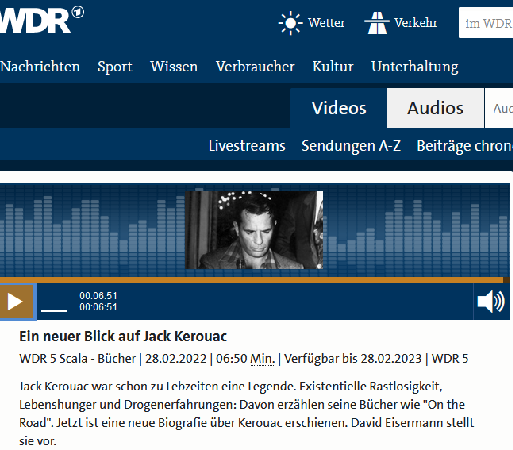This screenshot has width=513, height=450.
Task: Open the Wissen section
Action: [174, 66]
